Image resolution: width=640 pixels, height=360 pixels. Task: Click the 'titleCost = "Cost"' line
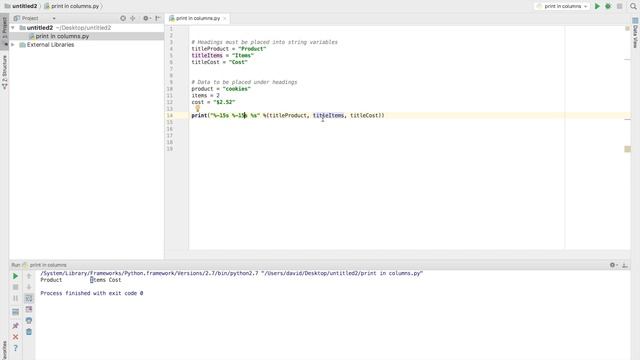tap(219, 62)
